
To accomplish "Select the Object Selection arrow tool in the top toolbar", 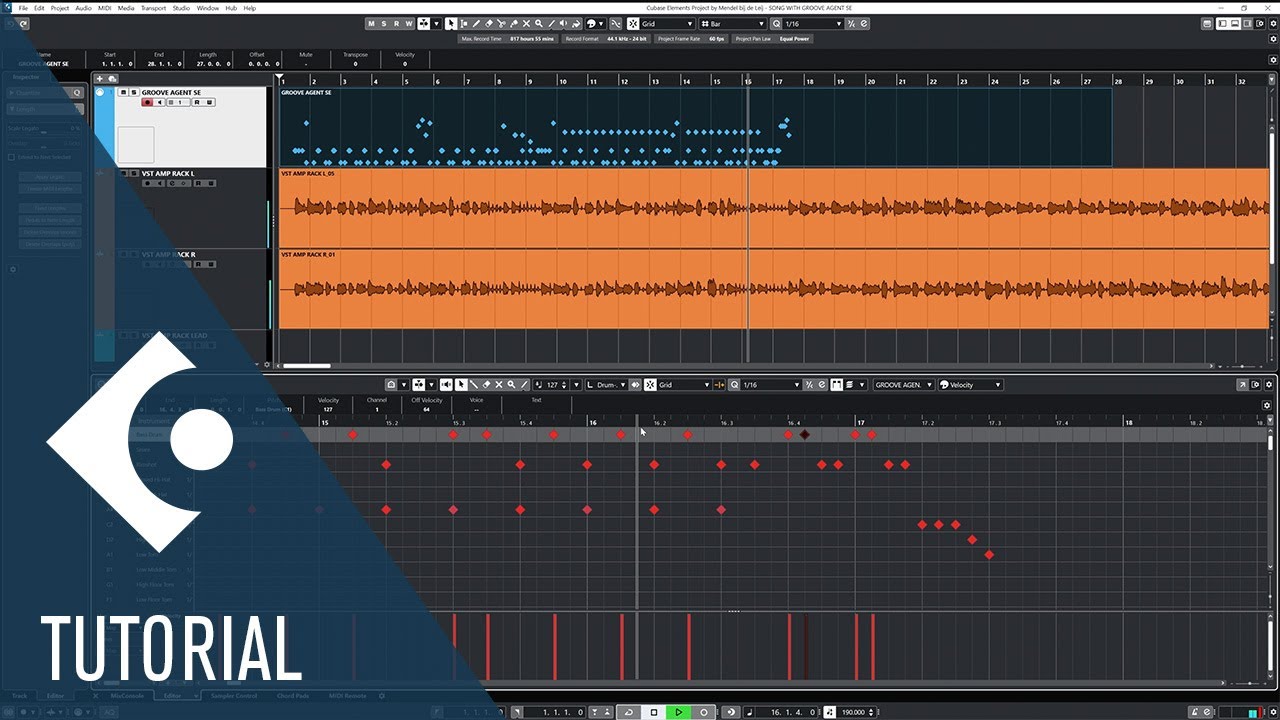I will [x=451, y=23].
